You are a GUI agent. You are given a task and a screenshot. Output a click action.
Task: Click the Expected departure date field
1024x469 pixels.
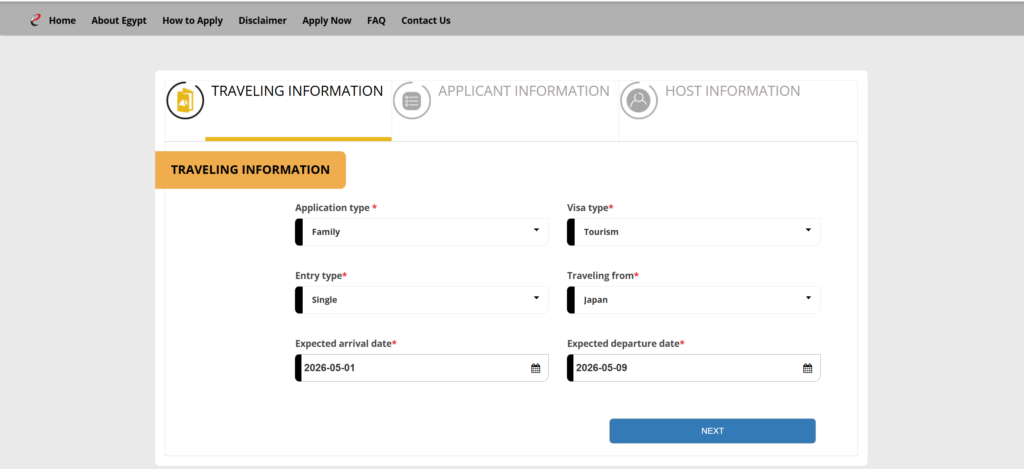(682, 368)
